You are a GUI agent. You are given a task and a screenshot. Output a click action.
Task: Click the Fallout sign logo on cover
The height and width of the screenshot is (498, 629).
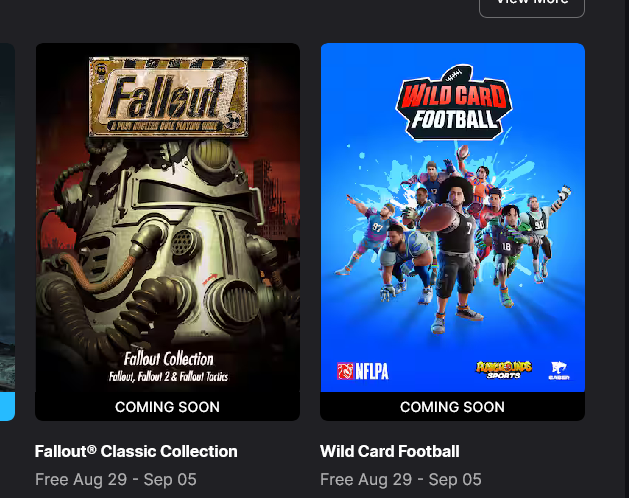pyautogui.click(x=168, y=97)
